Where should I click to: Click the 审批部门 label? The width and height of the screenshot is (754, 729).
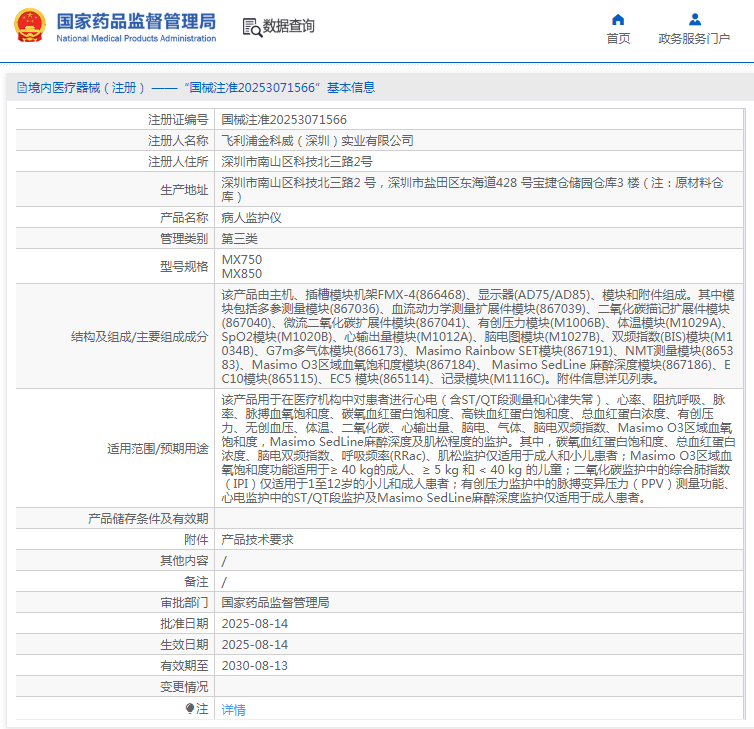pyautogui.click(x=184, y=603)
